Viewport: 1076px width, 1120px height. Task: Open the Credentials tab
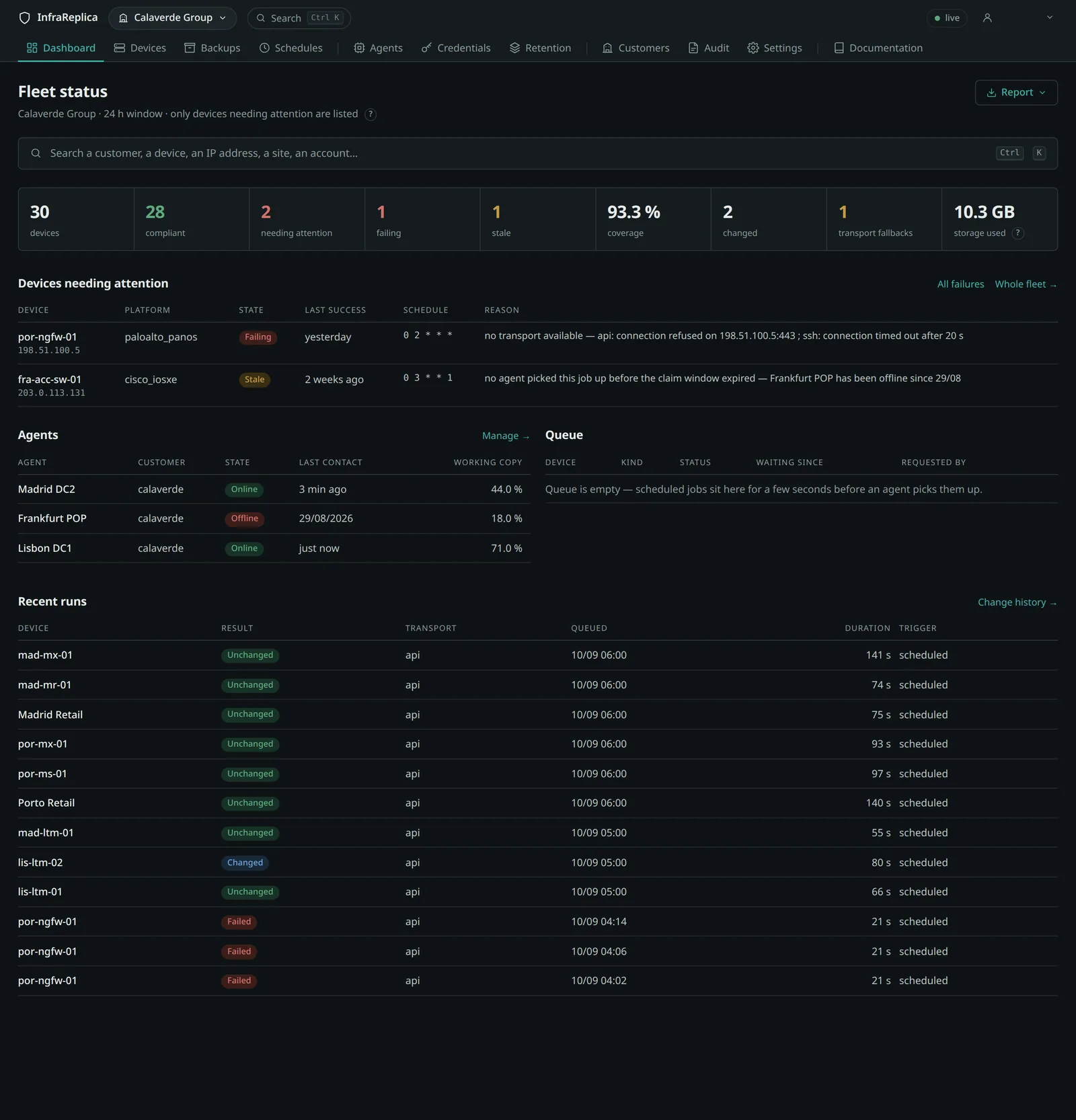click(x=456, y=48)
